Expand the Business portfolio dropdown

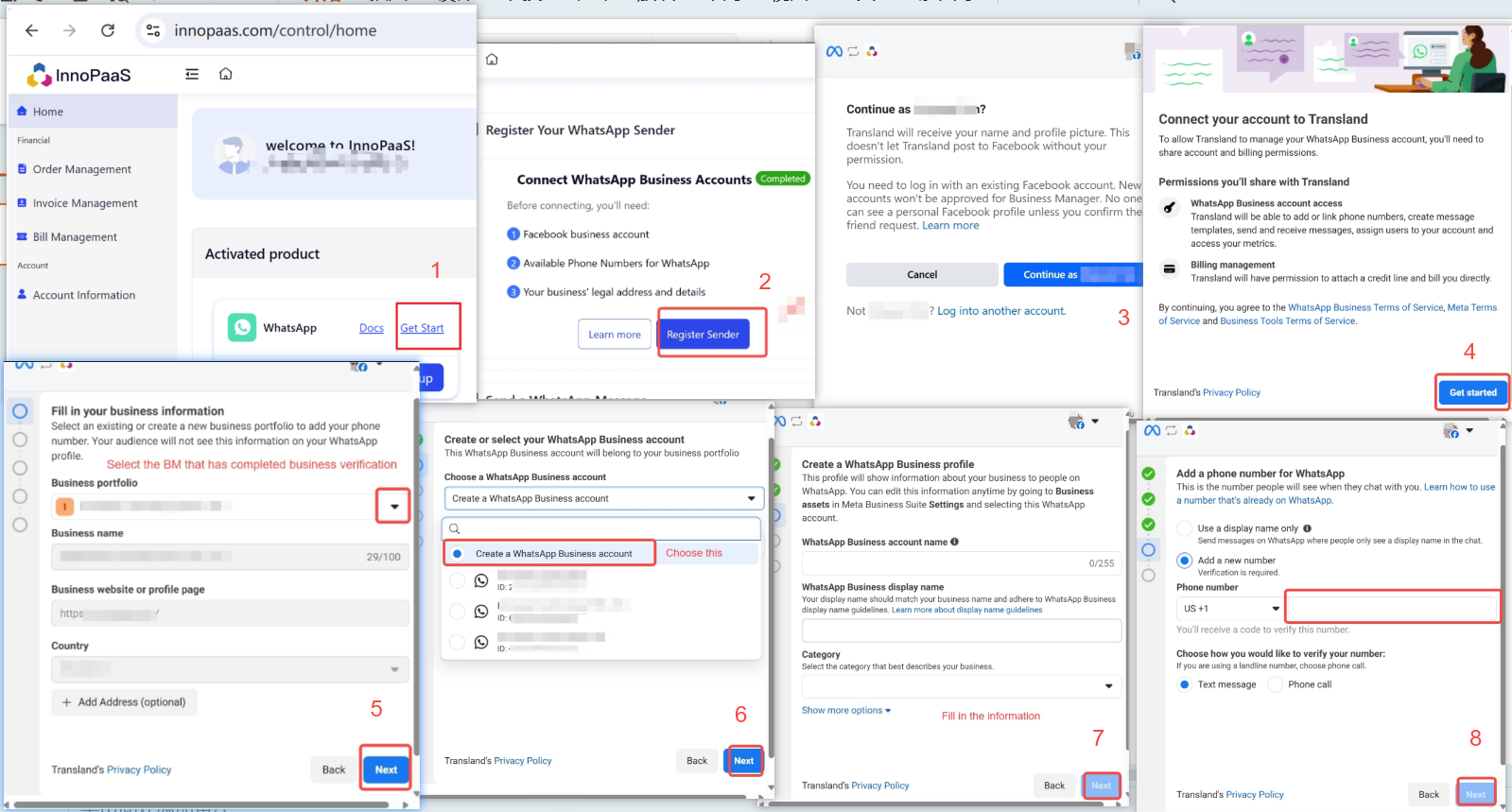pyautogui.click(x=393, y=507)
